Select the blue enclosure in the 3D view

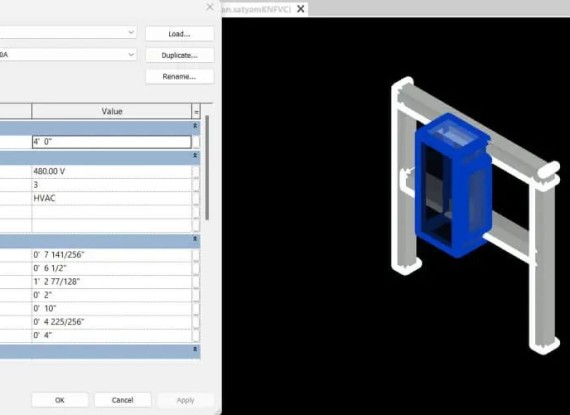[453, 185]
